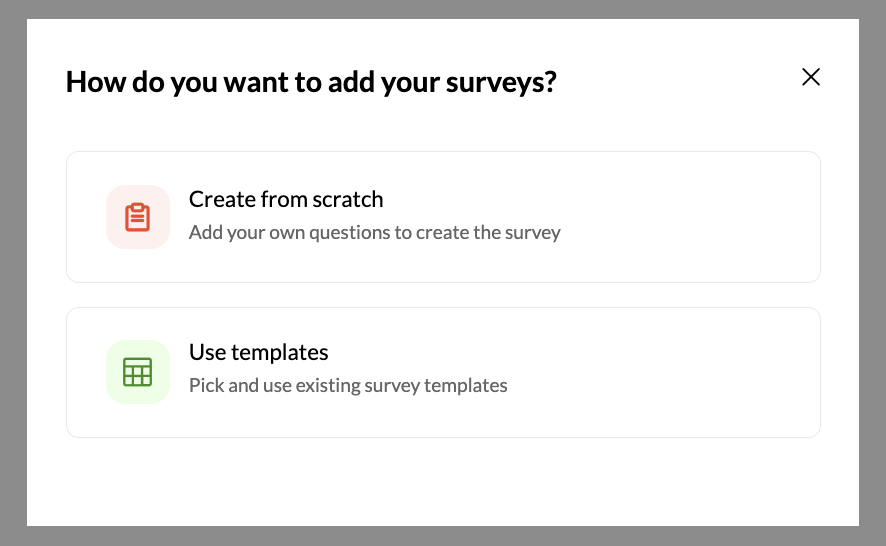The height and width of the screenshot is (546, 886).
Task: Click the blank white area below the Use templates card
Action: 443,482
